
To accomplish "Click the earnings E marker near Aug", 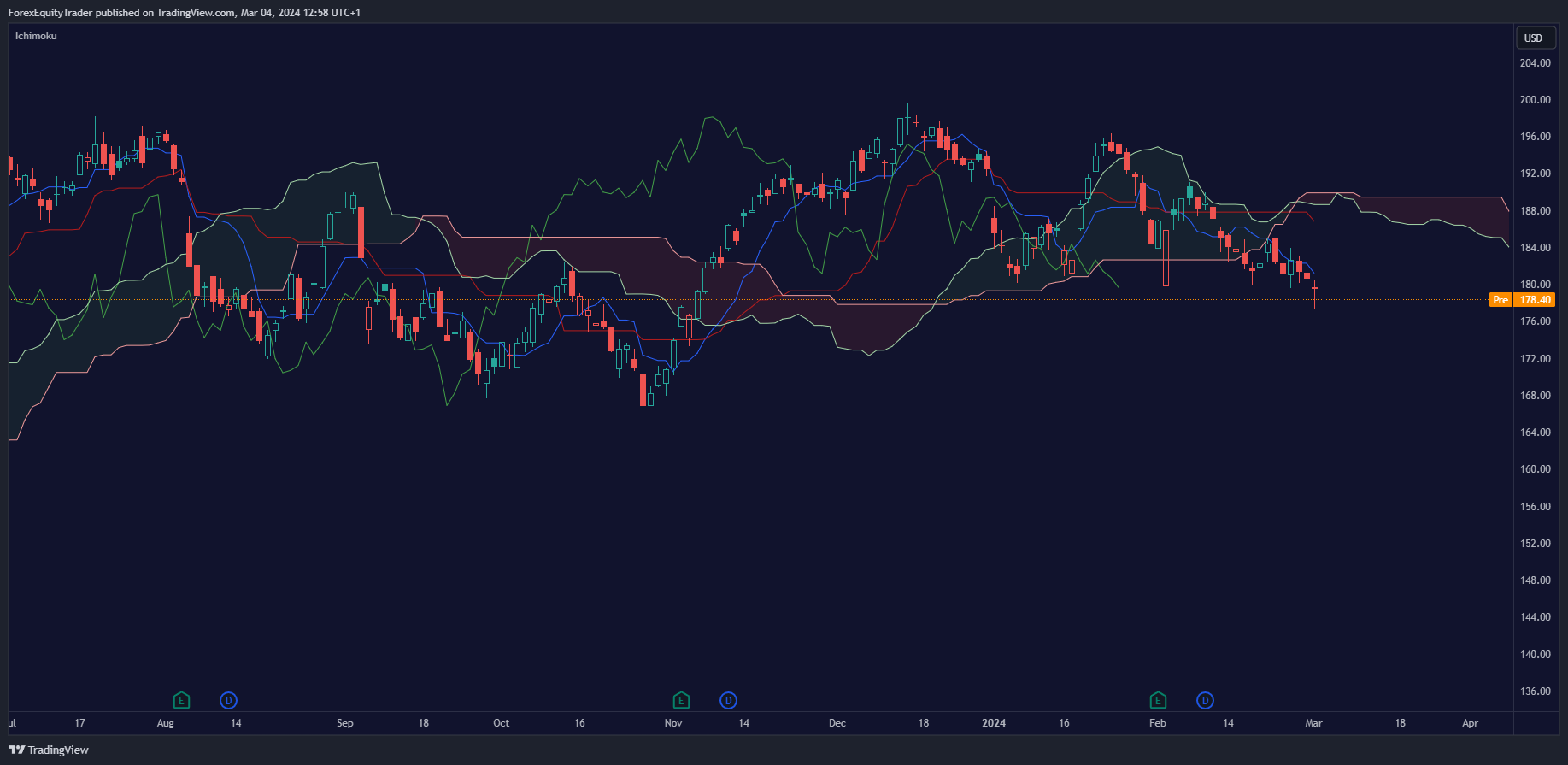I will 181,701.
